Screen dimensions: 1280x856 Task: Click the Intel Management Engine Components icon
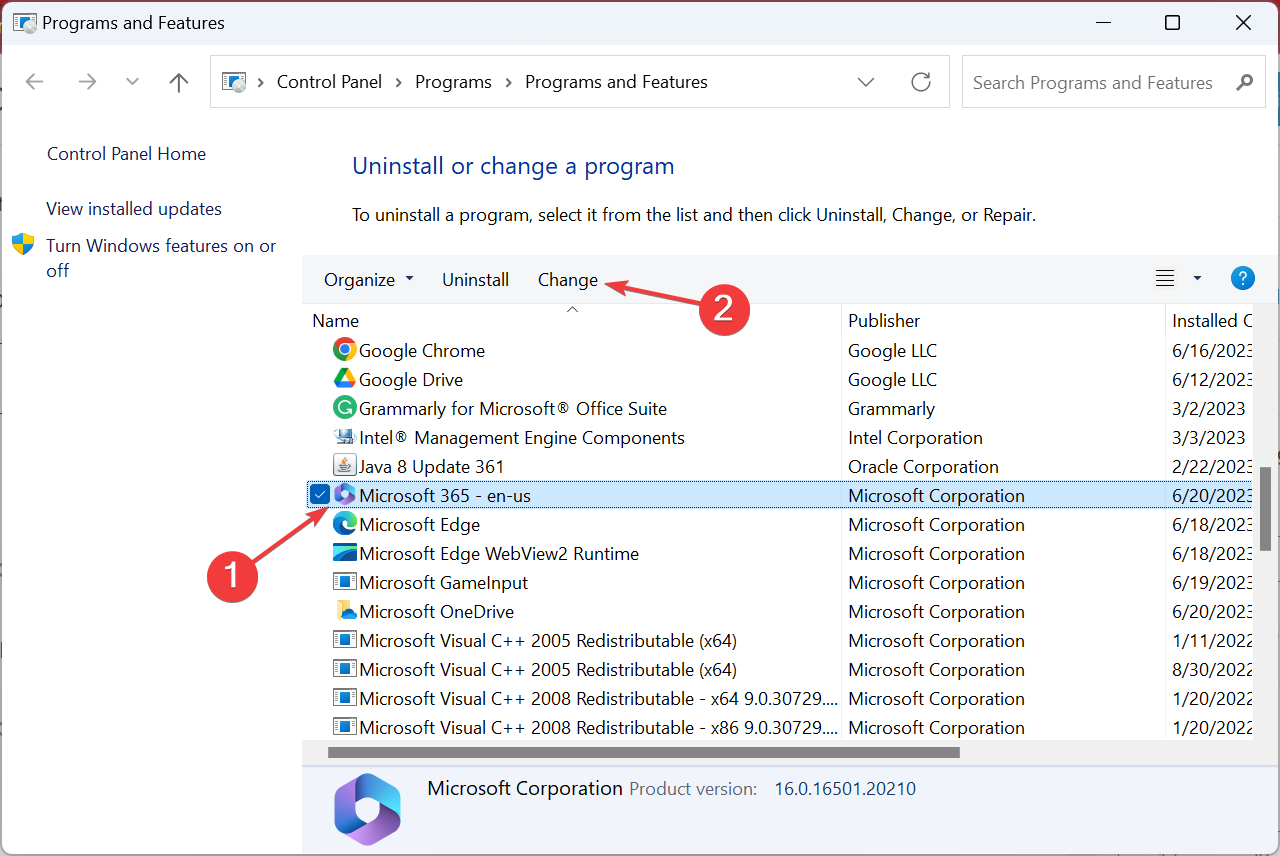[x=344, y=437]
